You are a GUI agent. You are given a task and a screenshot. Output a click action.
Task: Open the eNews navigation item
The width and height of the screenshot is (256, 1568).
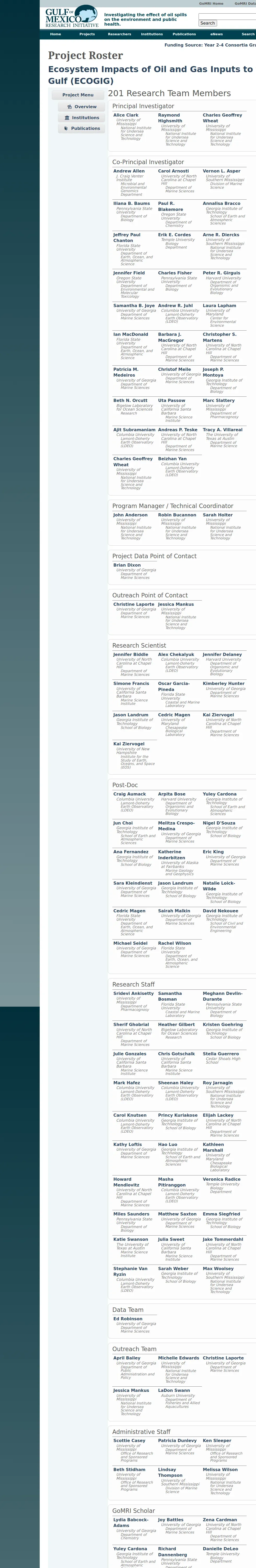click(x=217, y=34)
